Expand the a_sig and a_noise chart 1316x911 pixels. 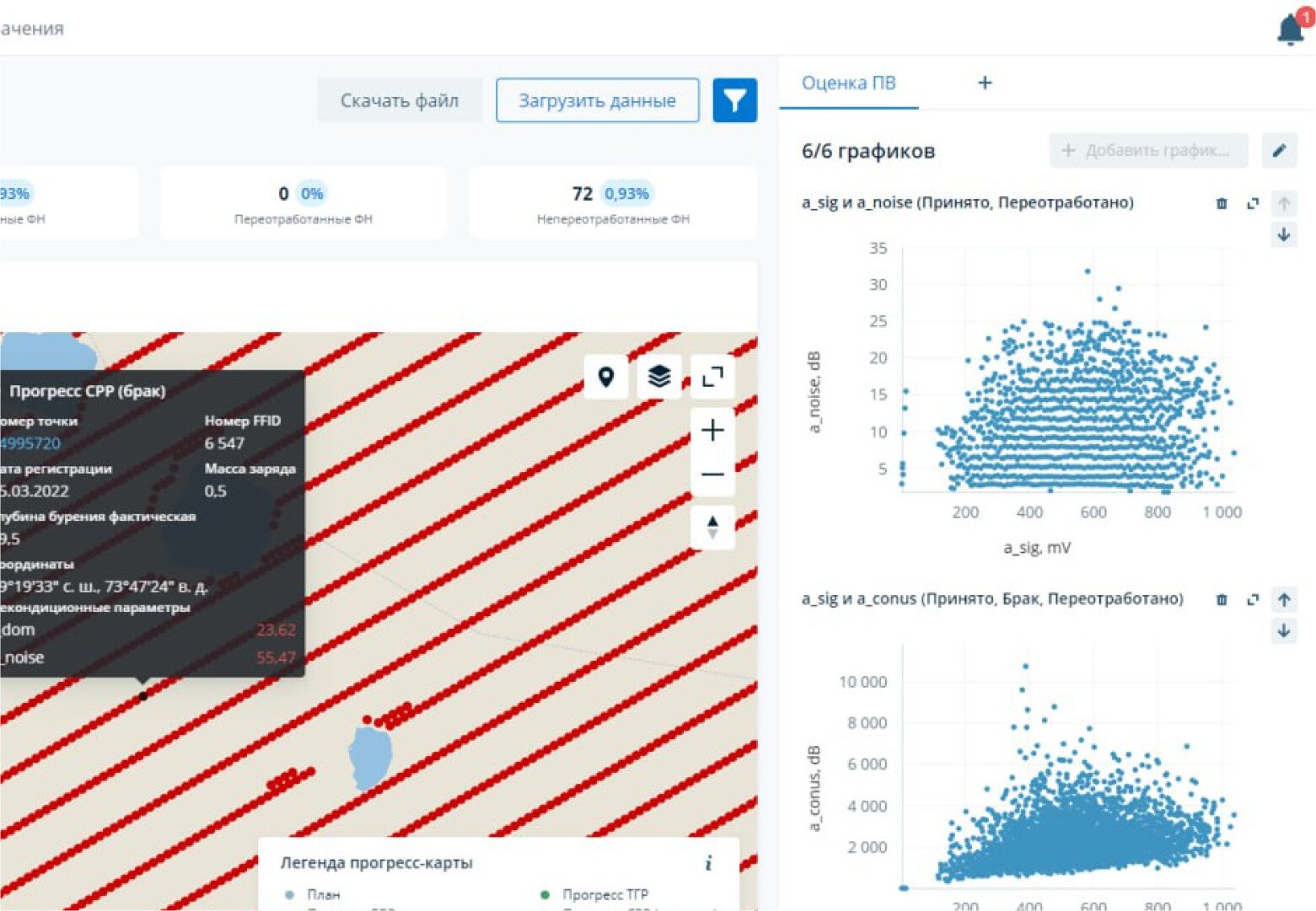tap(1253, 203)
